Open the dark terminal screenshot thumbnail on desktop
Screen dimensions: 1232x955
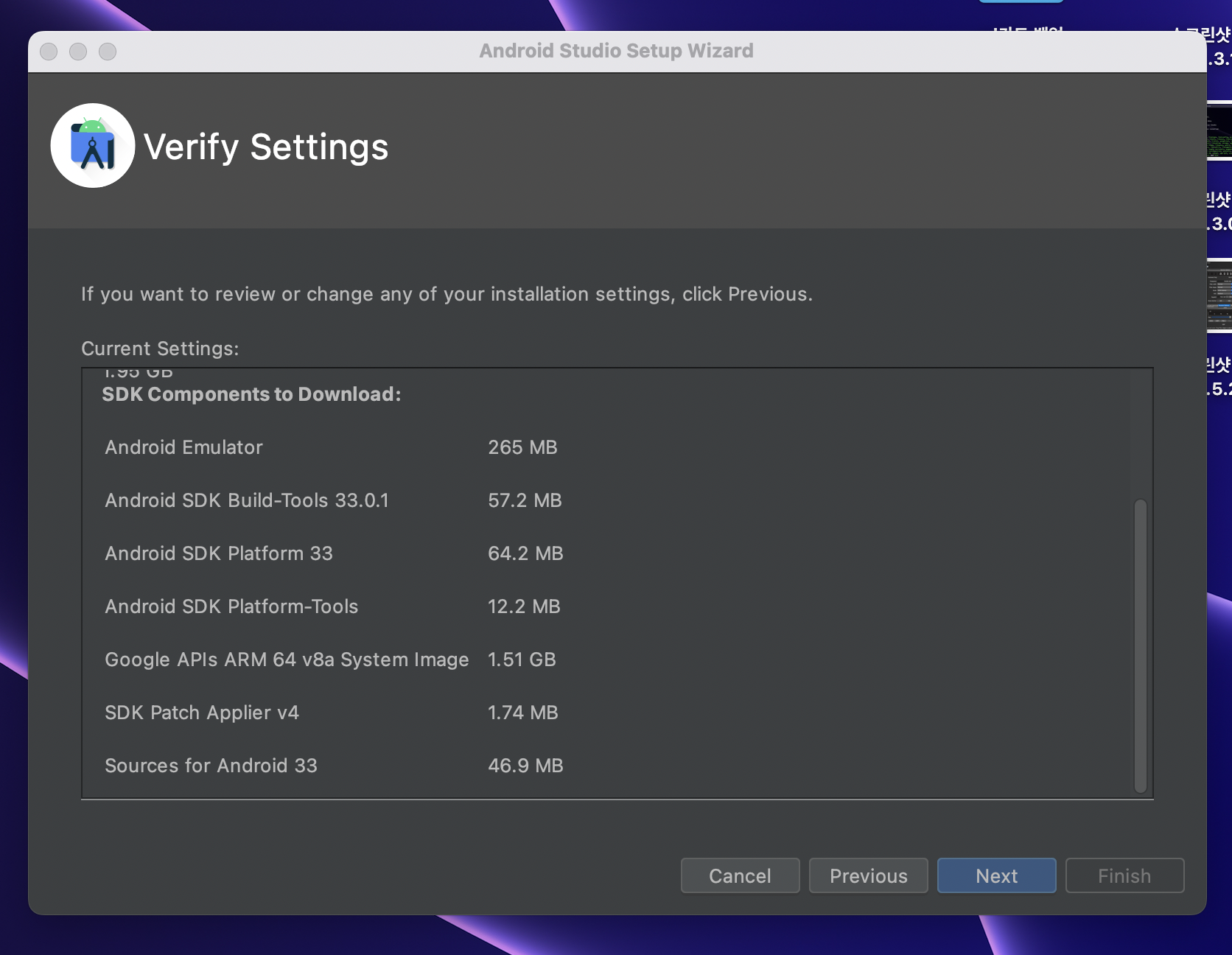[x=1219, y=131]
